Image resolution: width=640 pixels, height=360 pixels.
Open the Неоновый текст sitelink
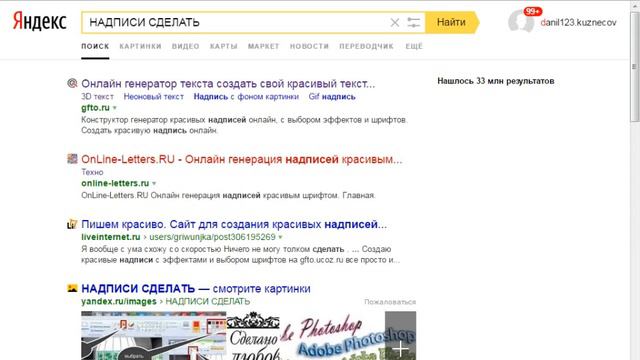point(154,97)
